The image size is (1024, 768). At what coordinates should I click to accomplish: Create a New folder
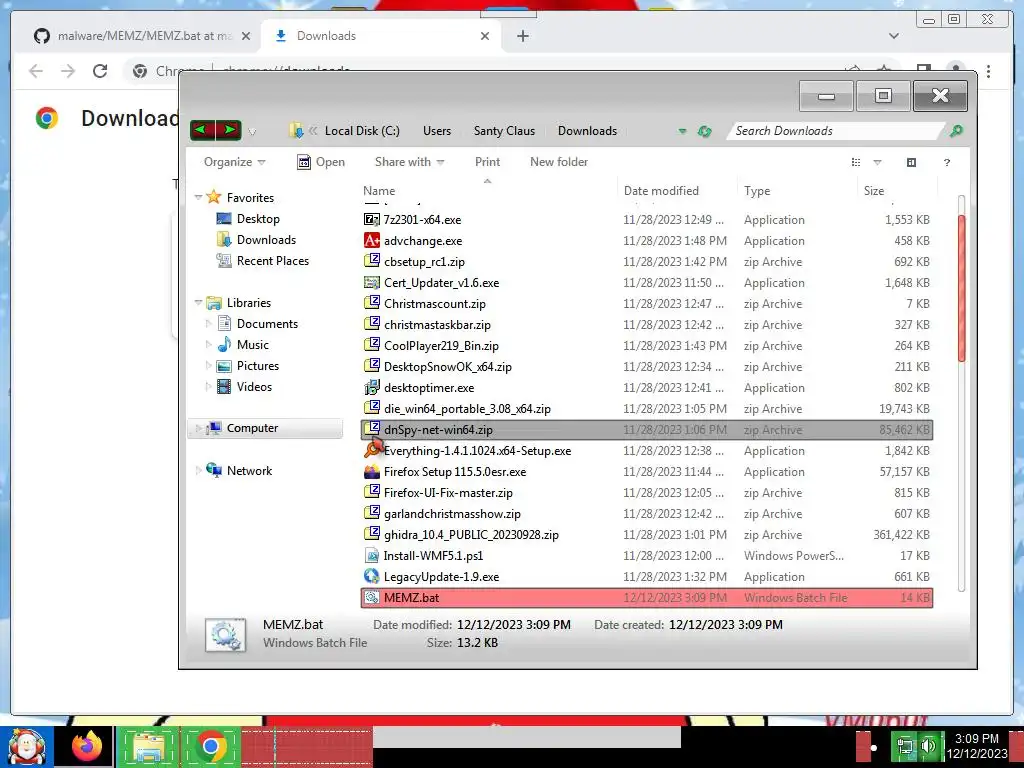(559, 162)
